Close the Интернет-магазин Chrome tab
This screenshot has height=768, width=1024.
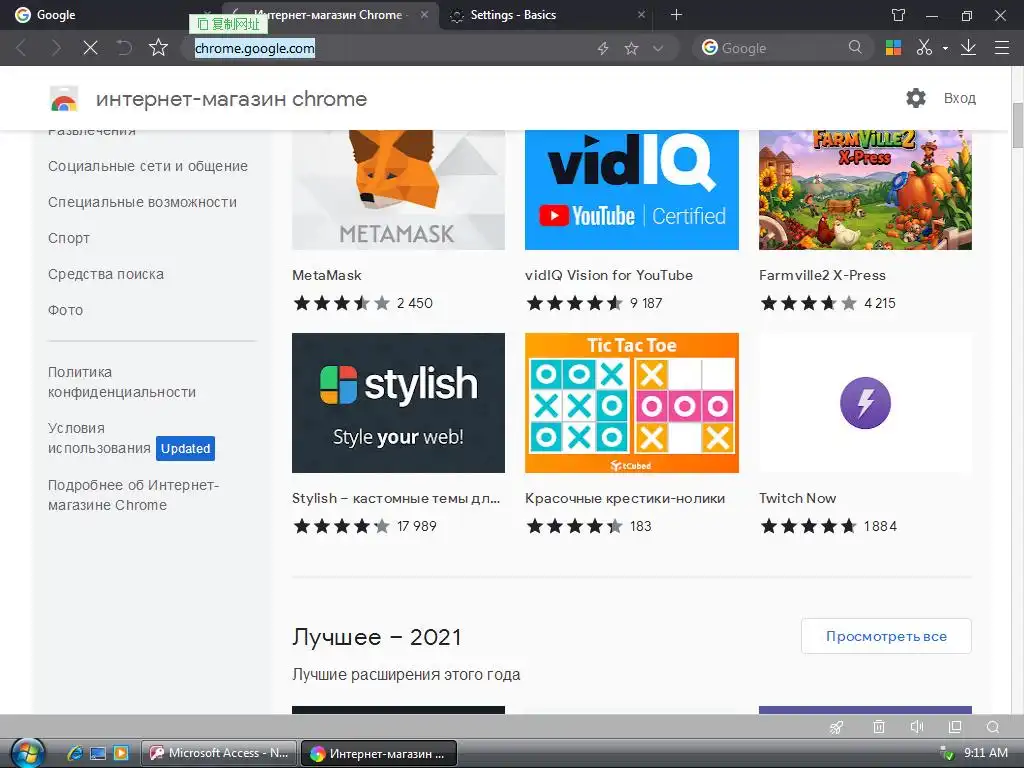tap(424, 14)
